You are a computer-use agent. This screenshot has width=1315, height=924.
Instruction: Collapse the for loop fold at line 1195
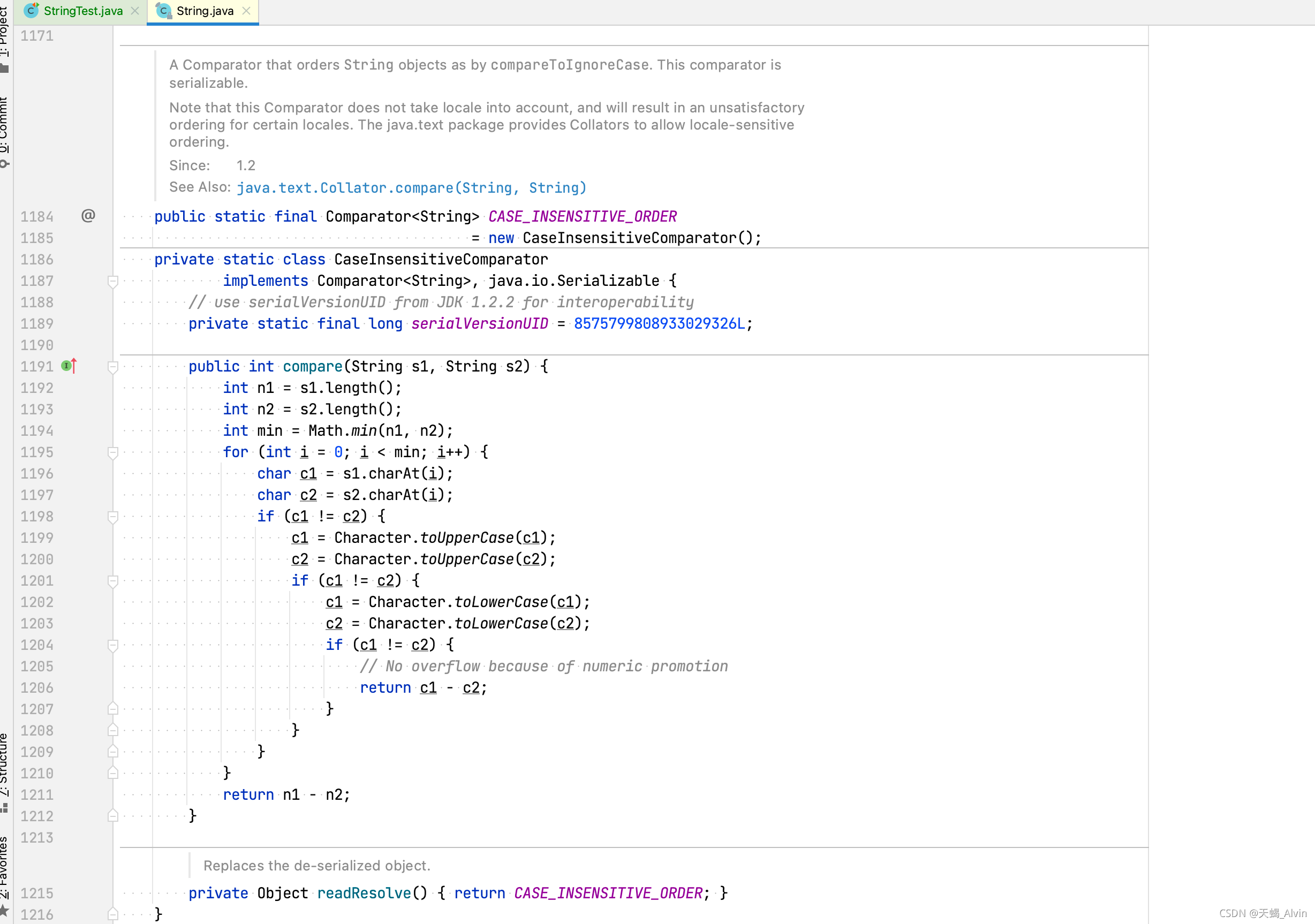coord(113,452)
